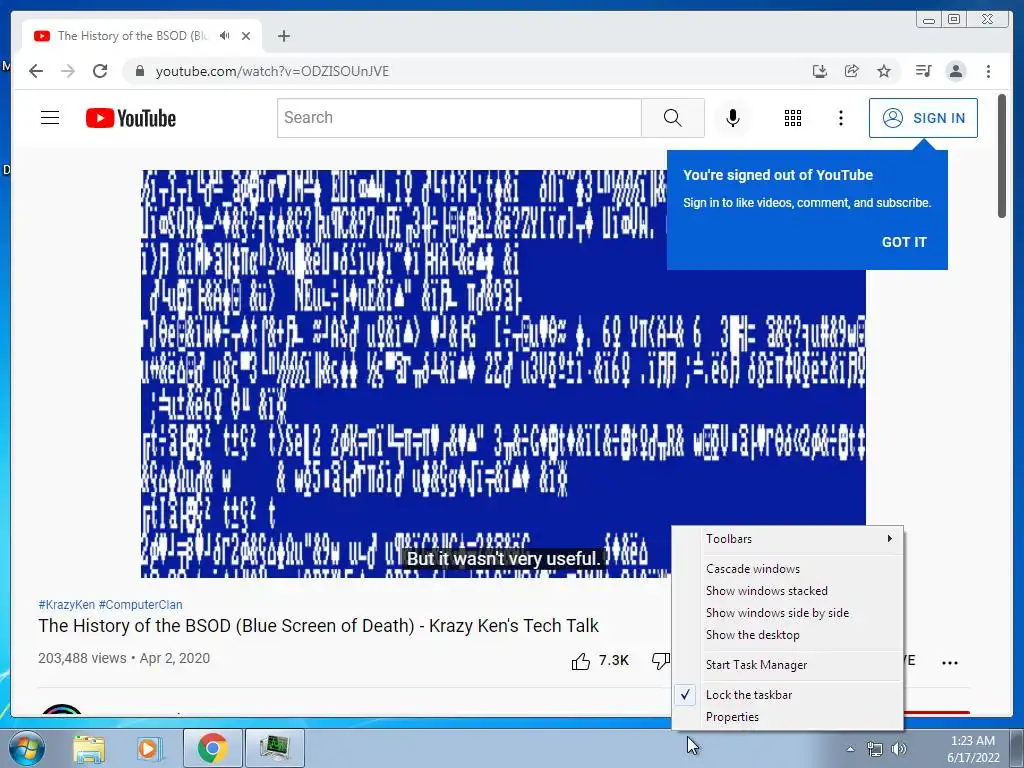Click the YouTube Search input field
Viewport: 1024px width, 768px height.
point(459,118)
